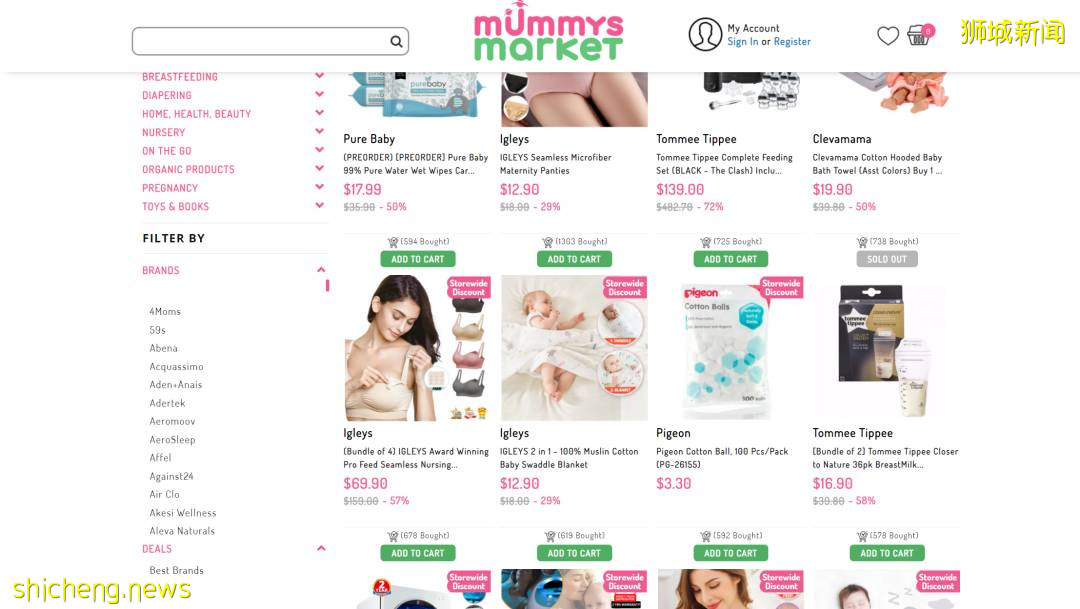Click the My Account avatar icon
Image resolution: width=1080 pixels, height=609 pixels.
point(705,34)
